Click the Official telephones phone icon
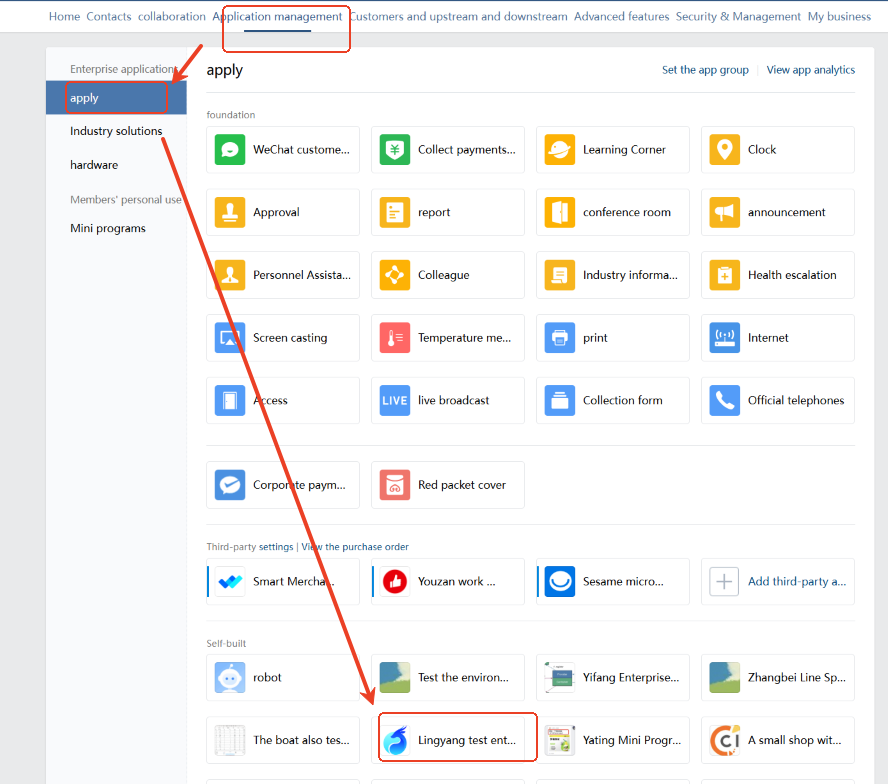This screenshot has width=888, height=784. [724, 400]
